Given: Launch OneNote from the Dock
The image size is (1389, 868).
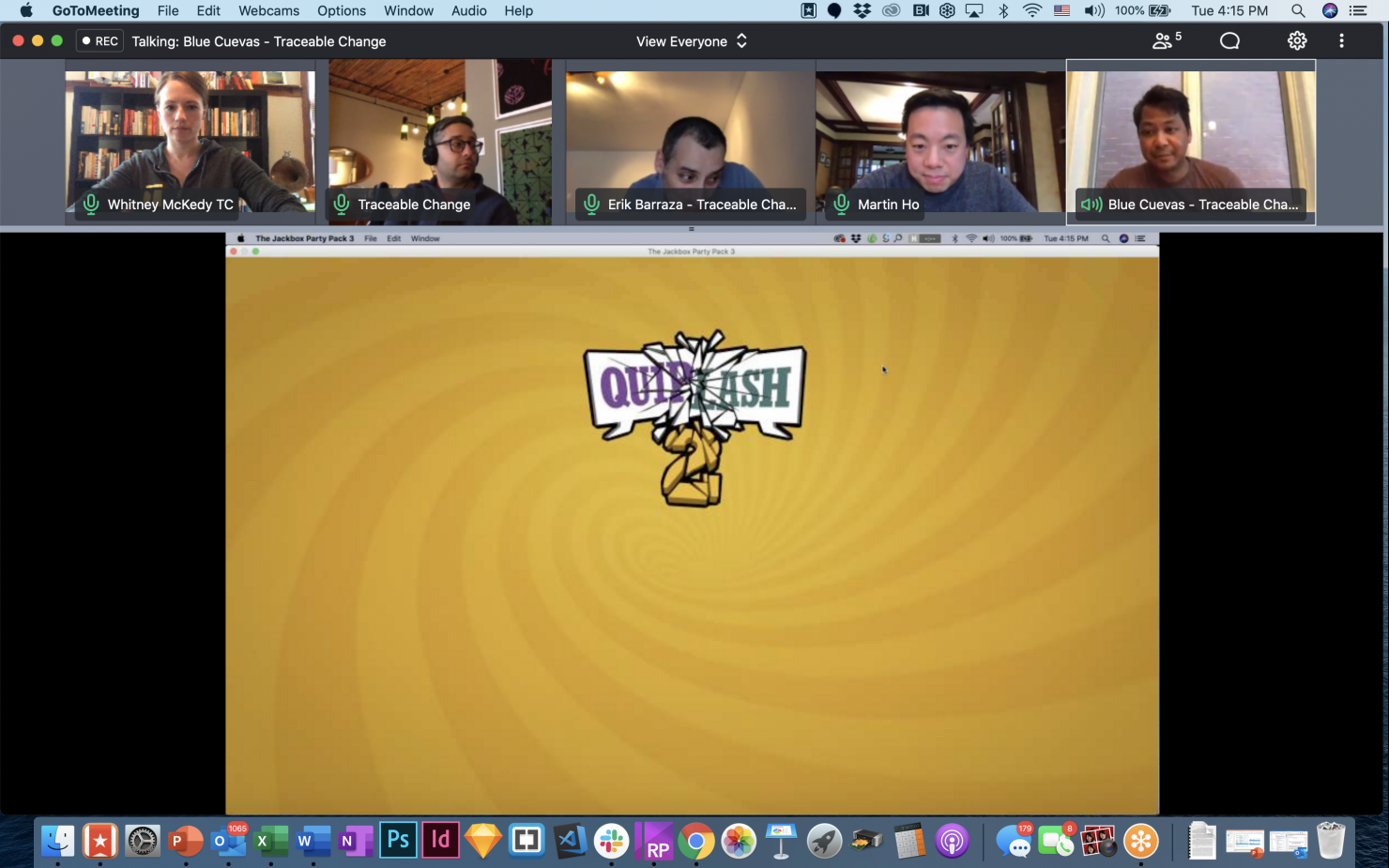Looking at the screenshot, I should pos(356,841).
